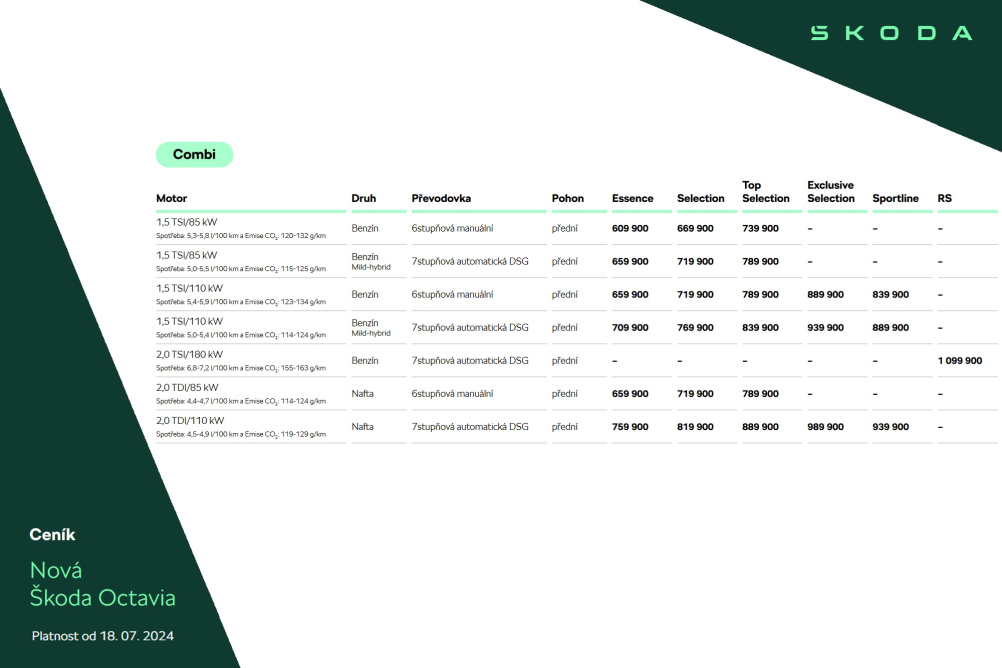Click the Top Selection column header
The width and height of the screenshot is (1002, 668).
point(766,192)
